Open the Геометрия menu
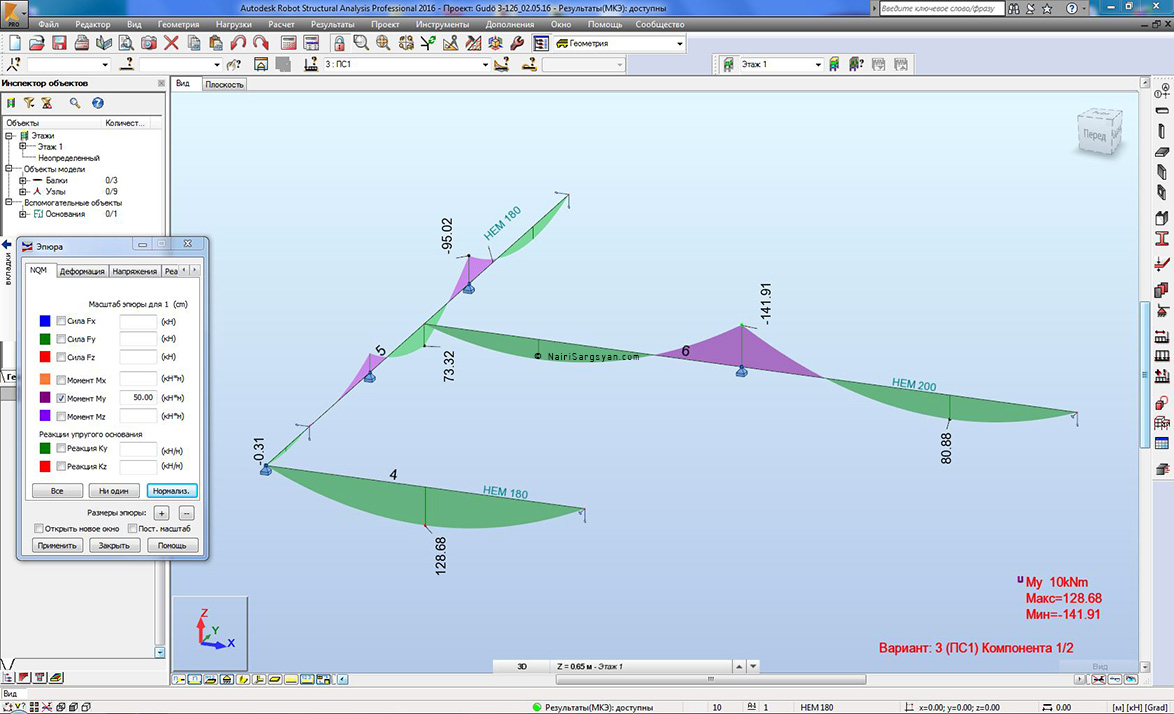Viewport: 1174px width, 714px height. click(x=178, y=25)
